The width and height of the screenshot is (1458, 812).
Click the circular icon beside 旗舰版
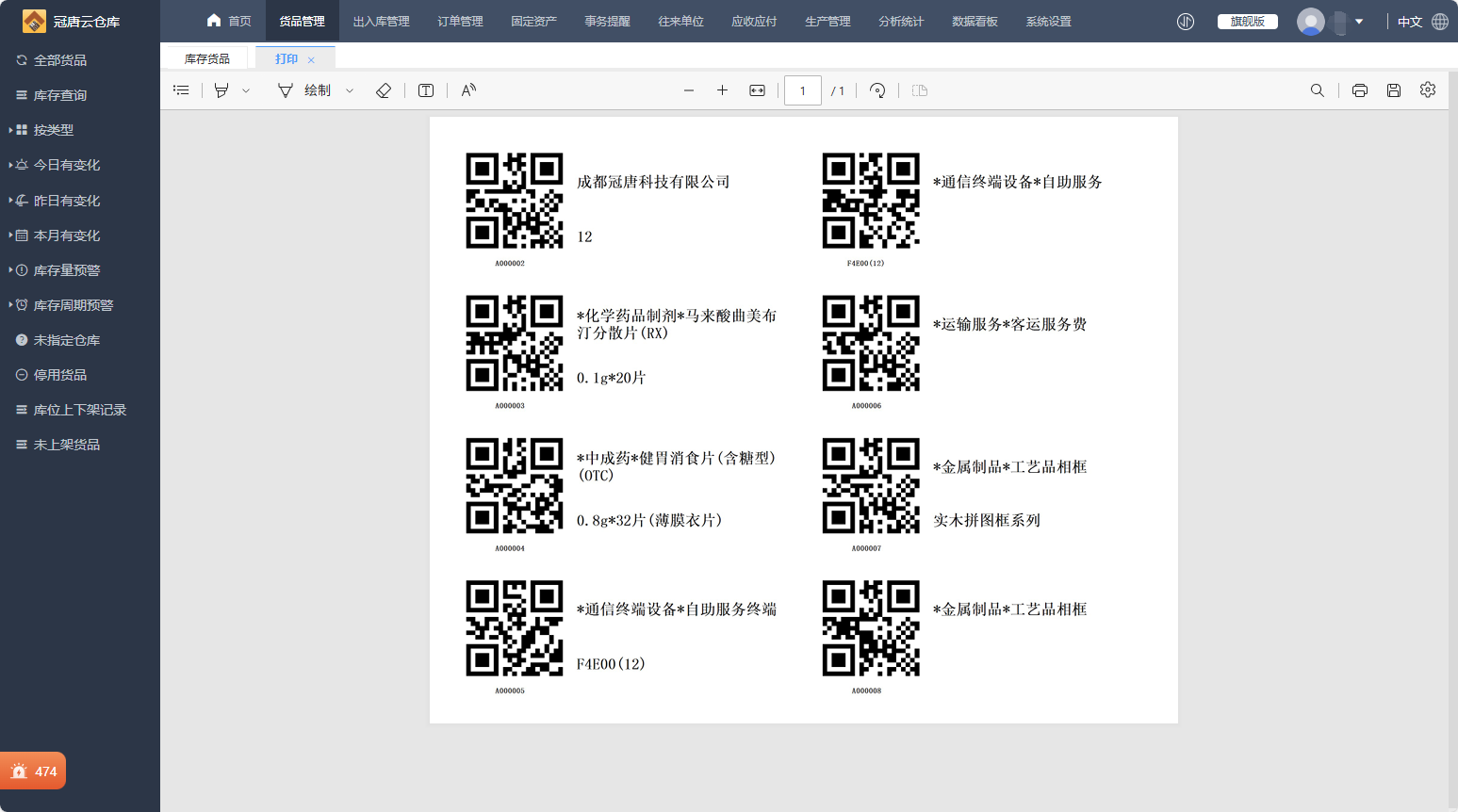1186,21
